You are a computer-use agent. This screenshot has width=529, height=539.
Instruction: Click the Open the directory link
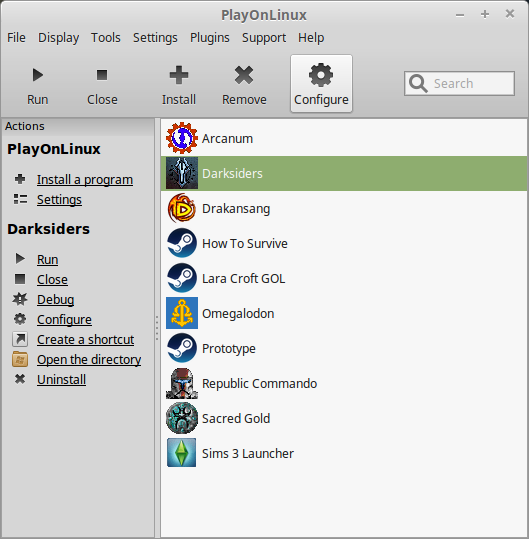coord(89,359)
